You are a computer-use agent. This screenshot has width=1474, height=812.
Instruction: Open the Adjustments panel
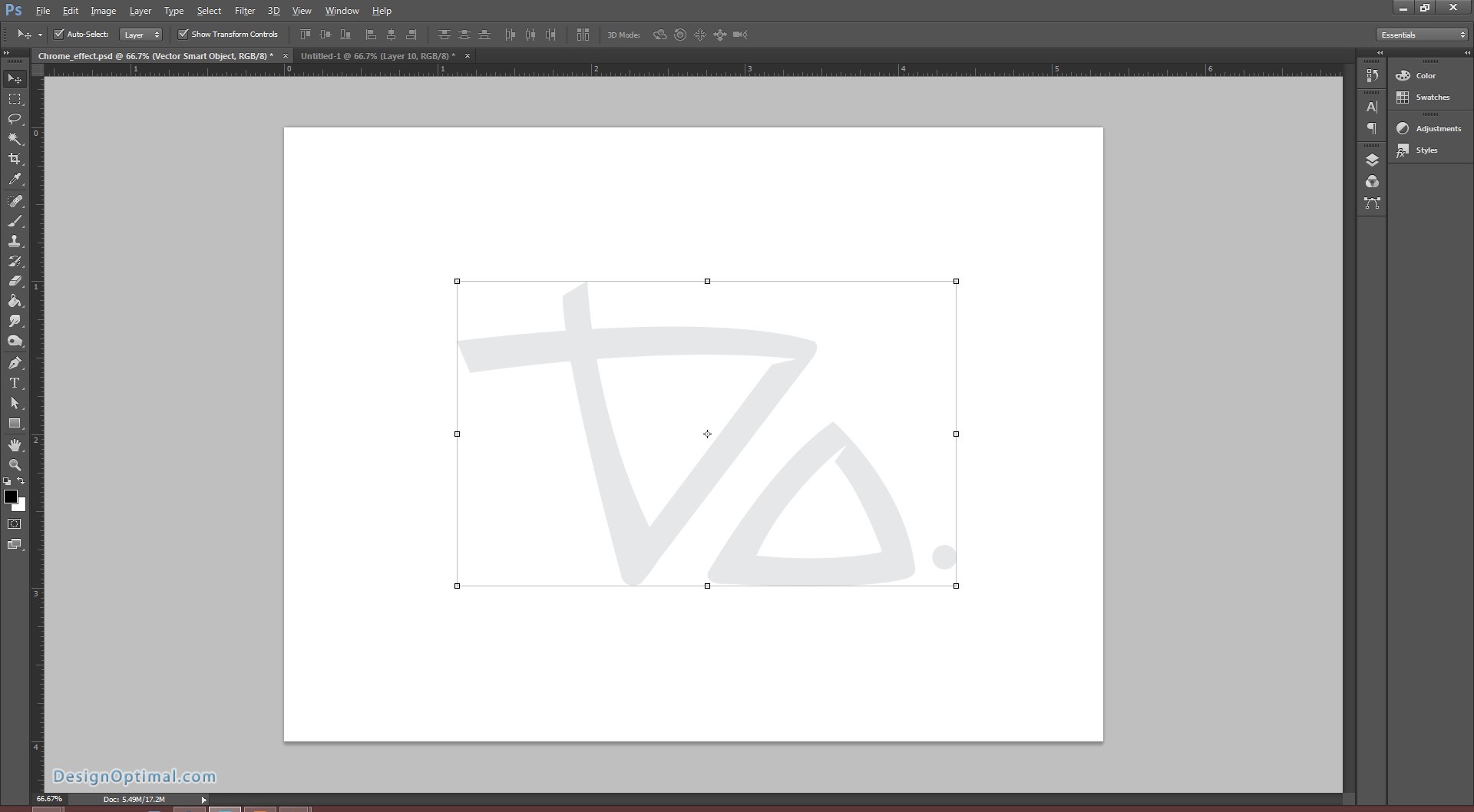pyautogui.click(x=1429, y=128)
